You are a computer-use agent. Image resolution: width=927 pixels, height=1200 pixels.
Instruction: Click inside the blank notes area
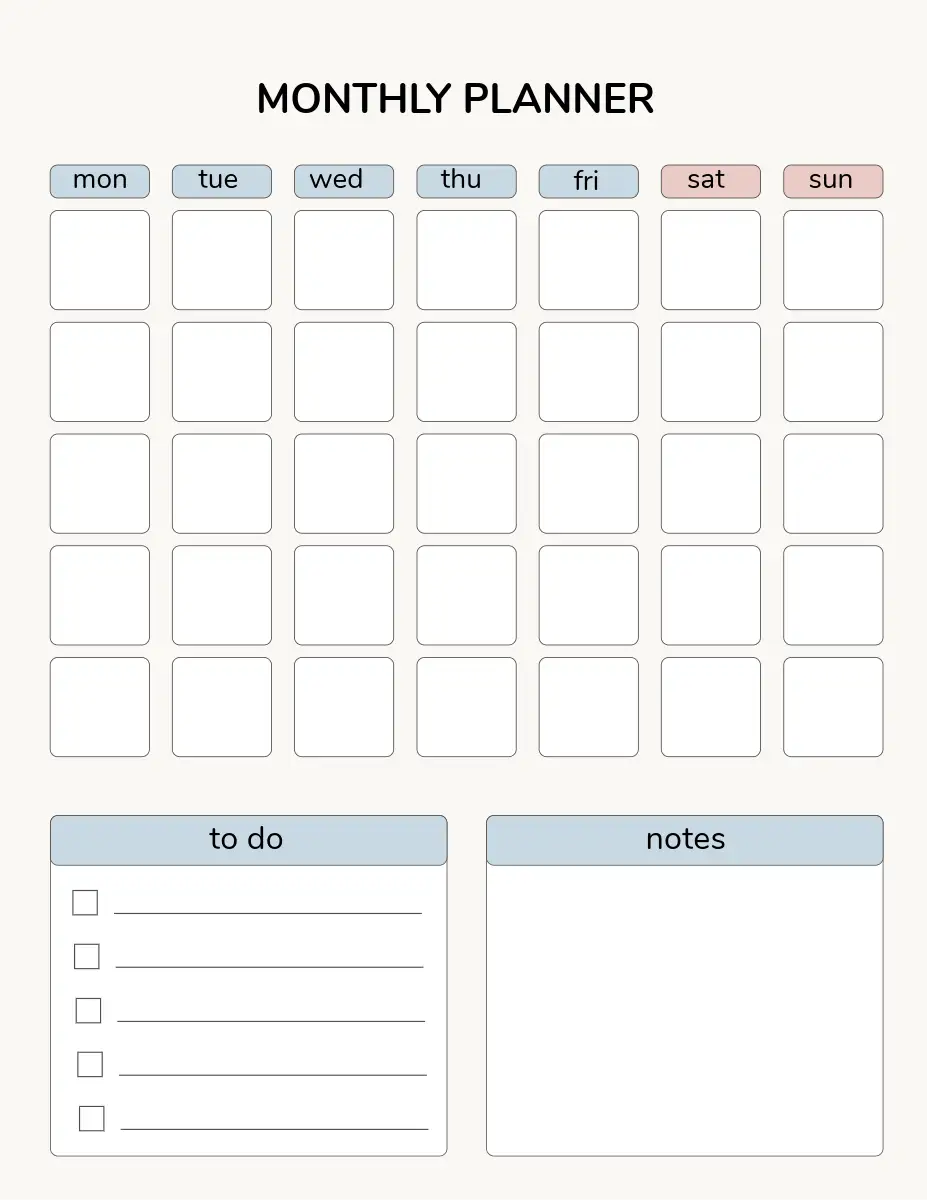(x=685, y=1010)
